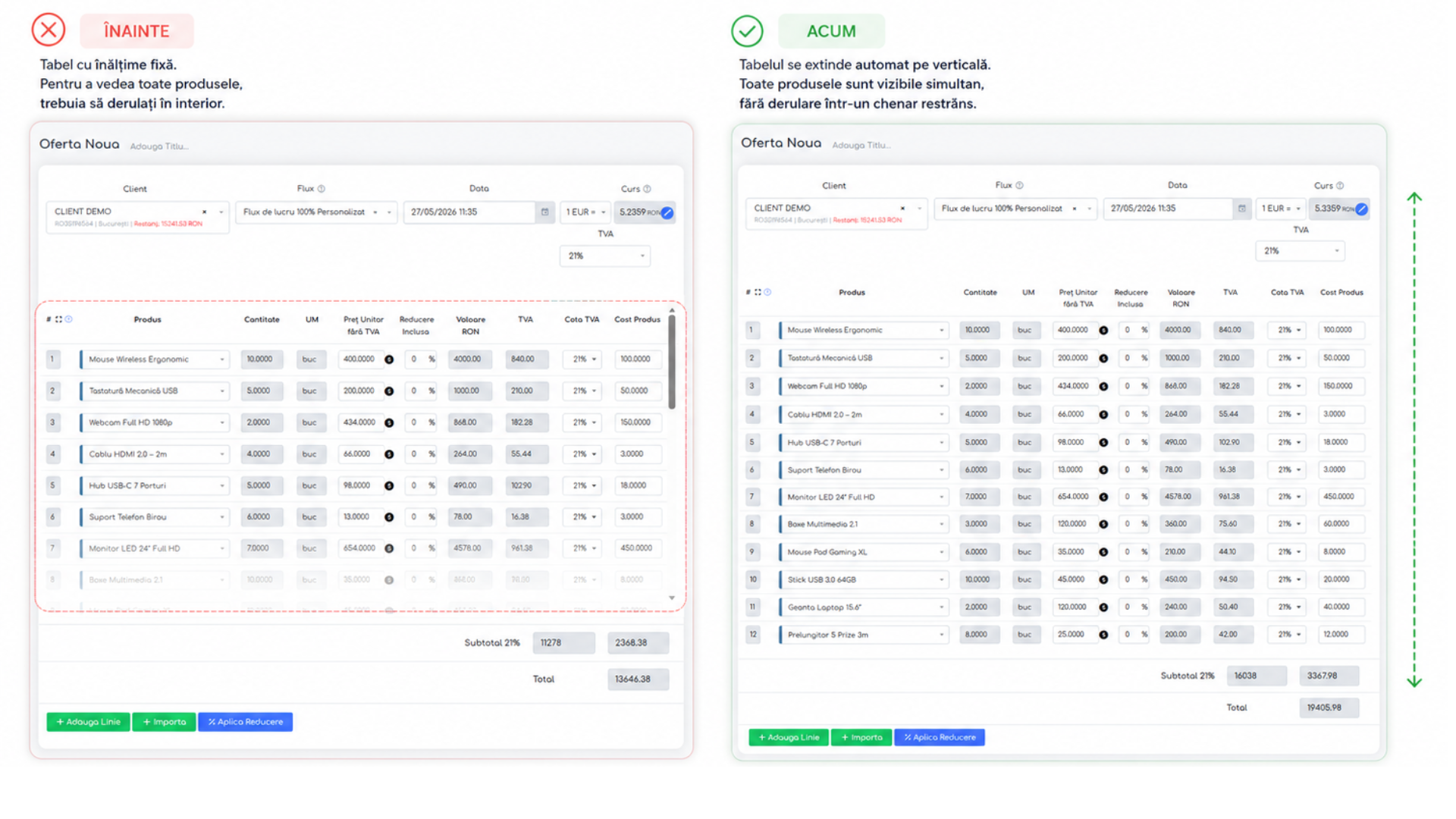Clear CLIENT DEMO selection in left panel
This screenshot has width=1456, height=819.
click(x=204, y=212)
